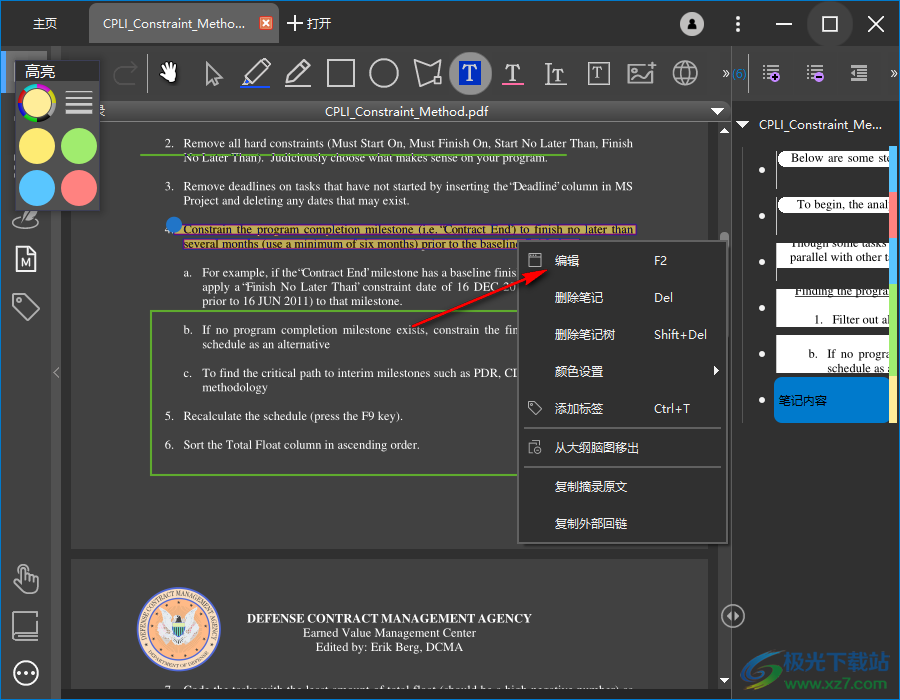Select the arrow pointer tool
The height and width of the screenshot is (700, 900).
pyautogui.click(x=213, y=74)
